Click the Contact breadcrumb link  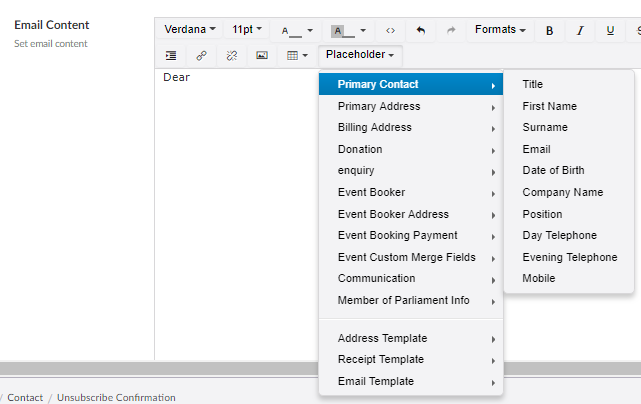(25, 397)
